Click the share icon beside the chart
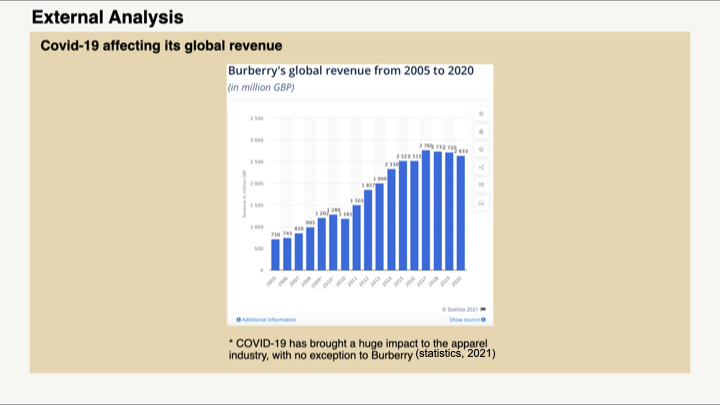This screenshot has height=405, width=720. 481,167
